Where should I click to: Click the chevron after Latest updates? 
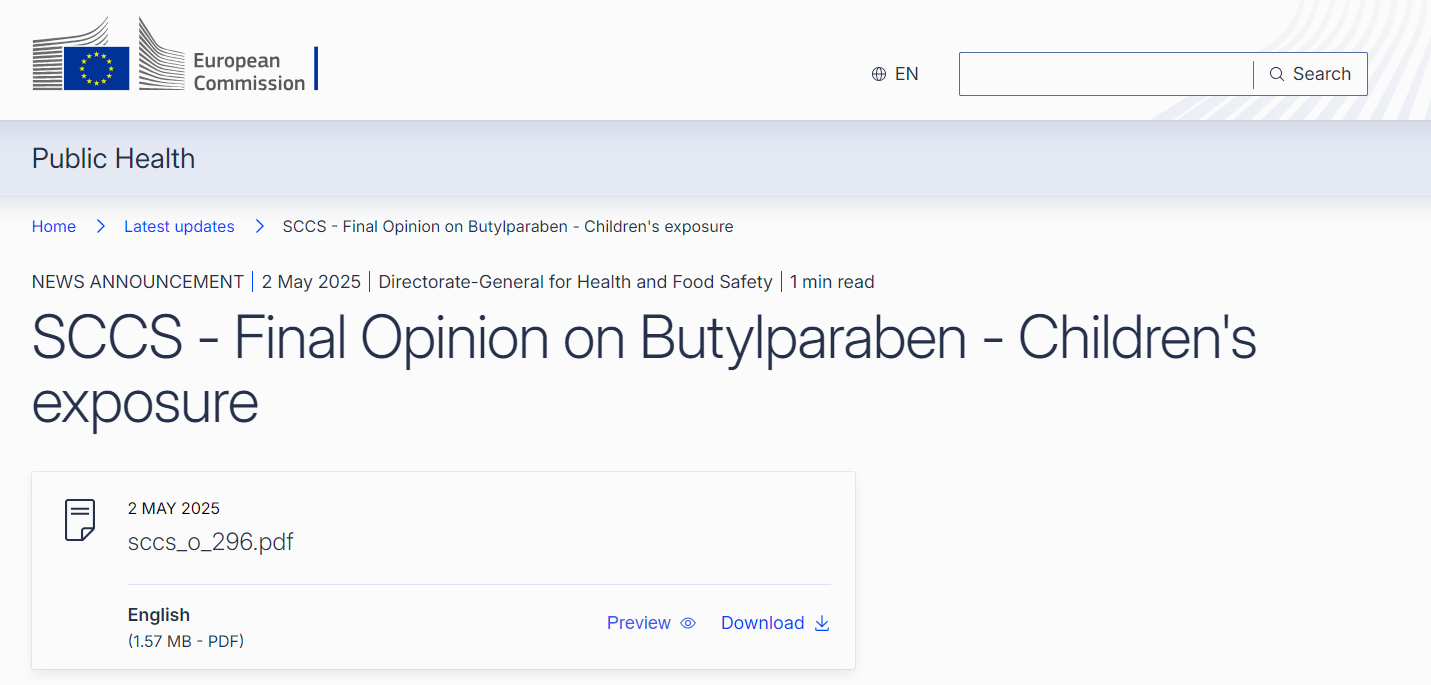pos(259,227)
